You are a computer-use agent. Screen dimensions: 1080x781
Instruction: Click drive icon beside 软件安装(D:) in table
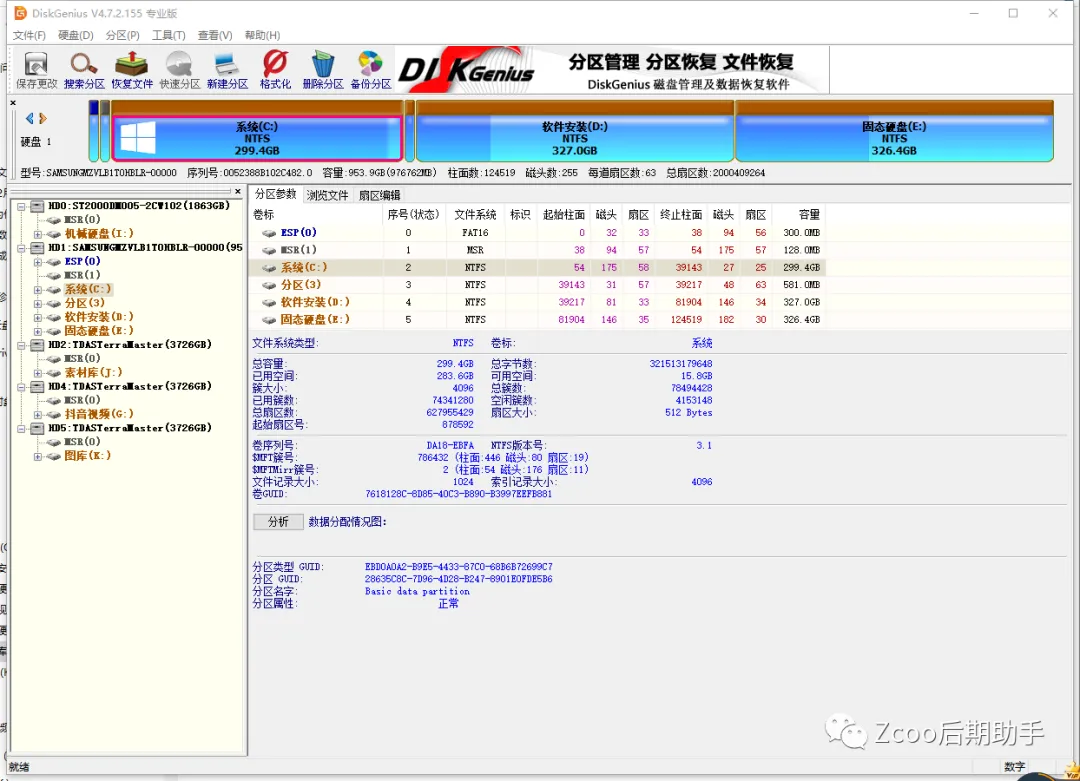tap(269, 302)
